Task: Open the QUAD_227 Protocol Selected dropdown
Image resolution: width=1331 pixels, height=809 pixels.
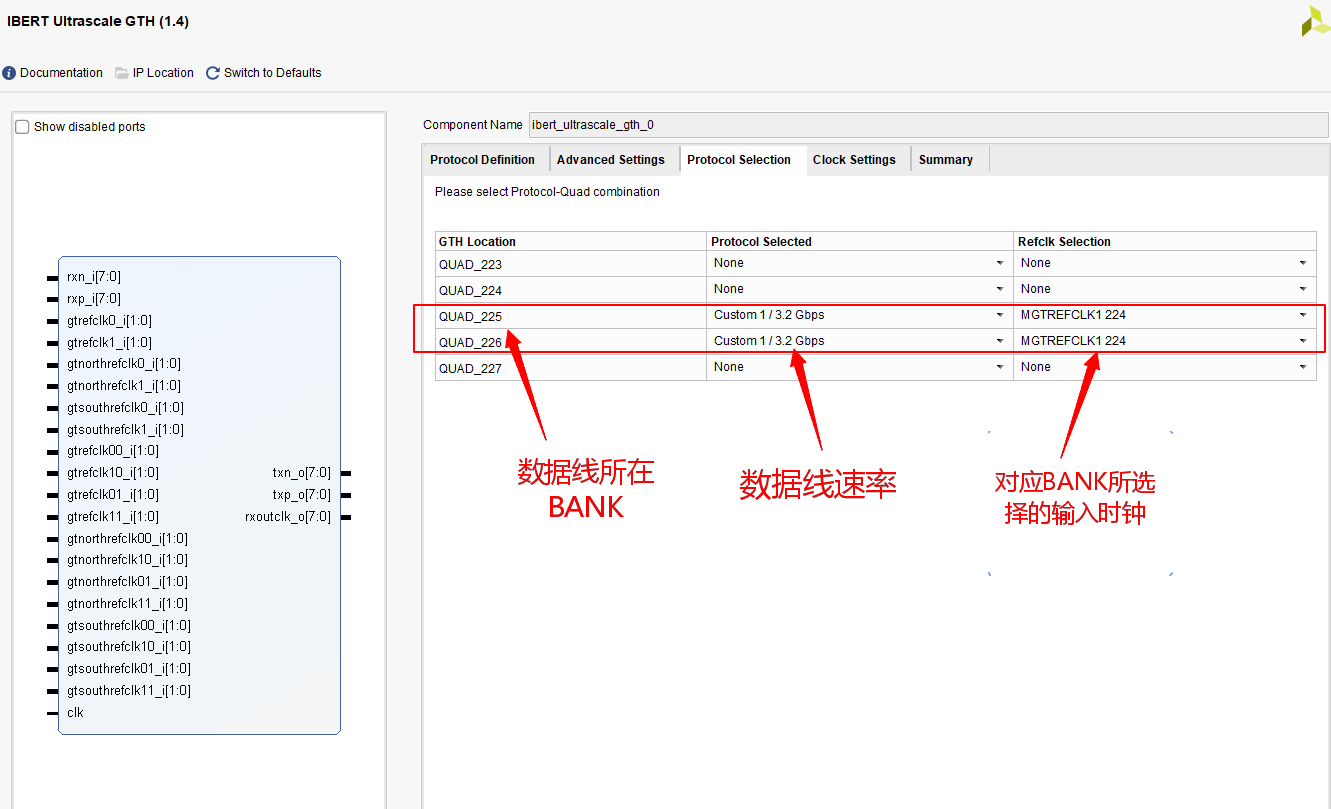Action: [x=999, y=366]
